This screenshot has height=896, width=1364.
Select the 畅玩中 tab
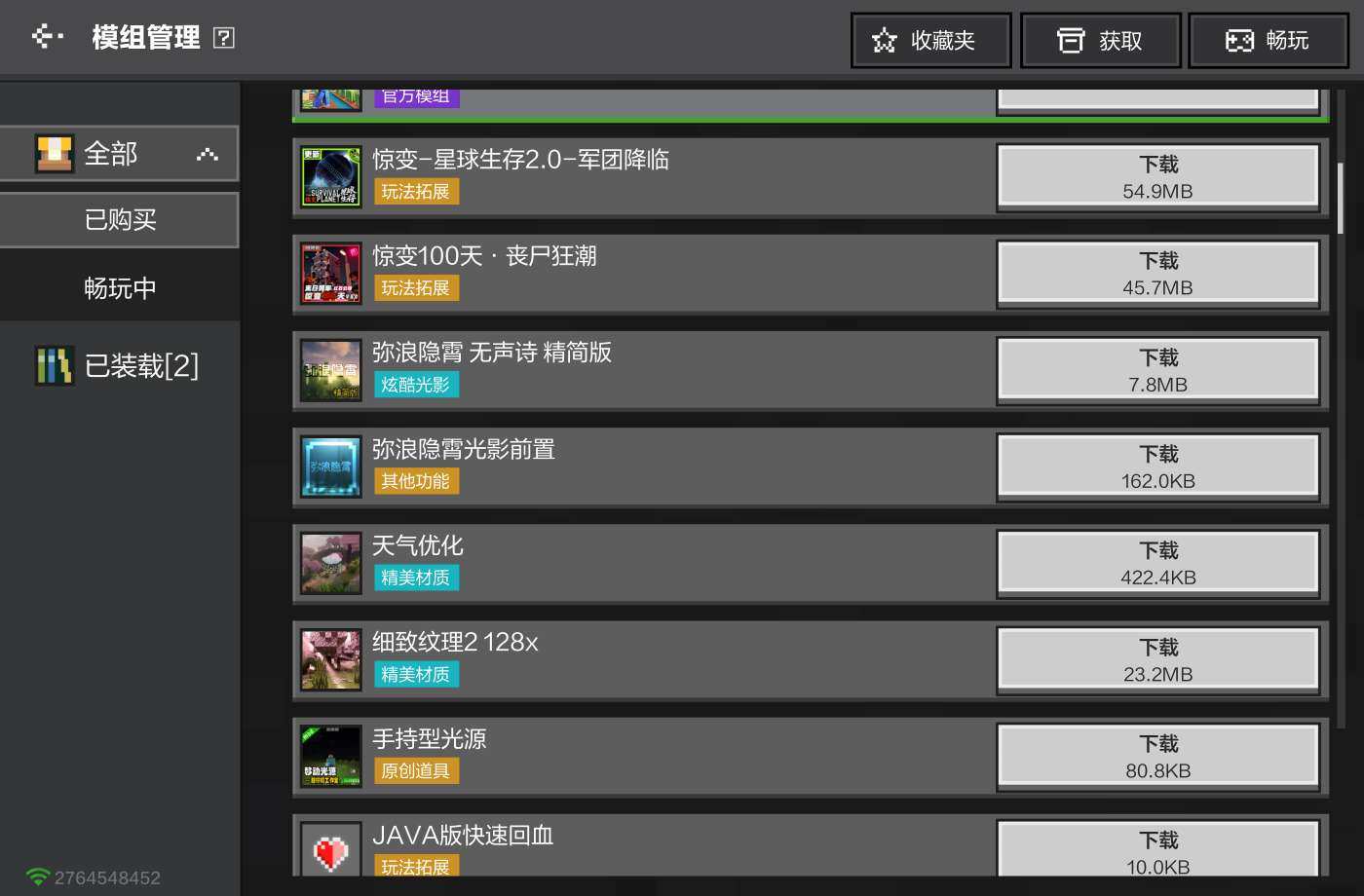119,288
